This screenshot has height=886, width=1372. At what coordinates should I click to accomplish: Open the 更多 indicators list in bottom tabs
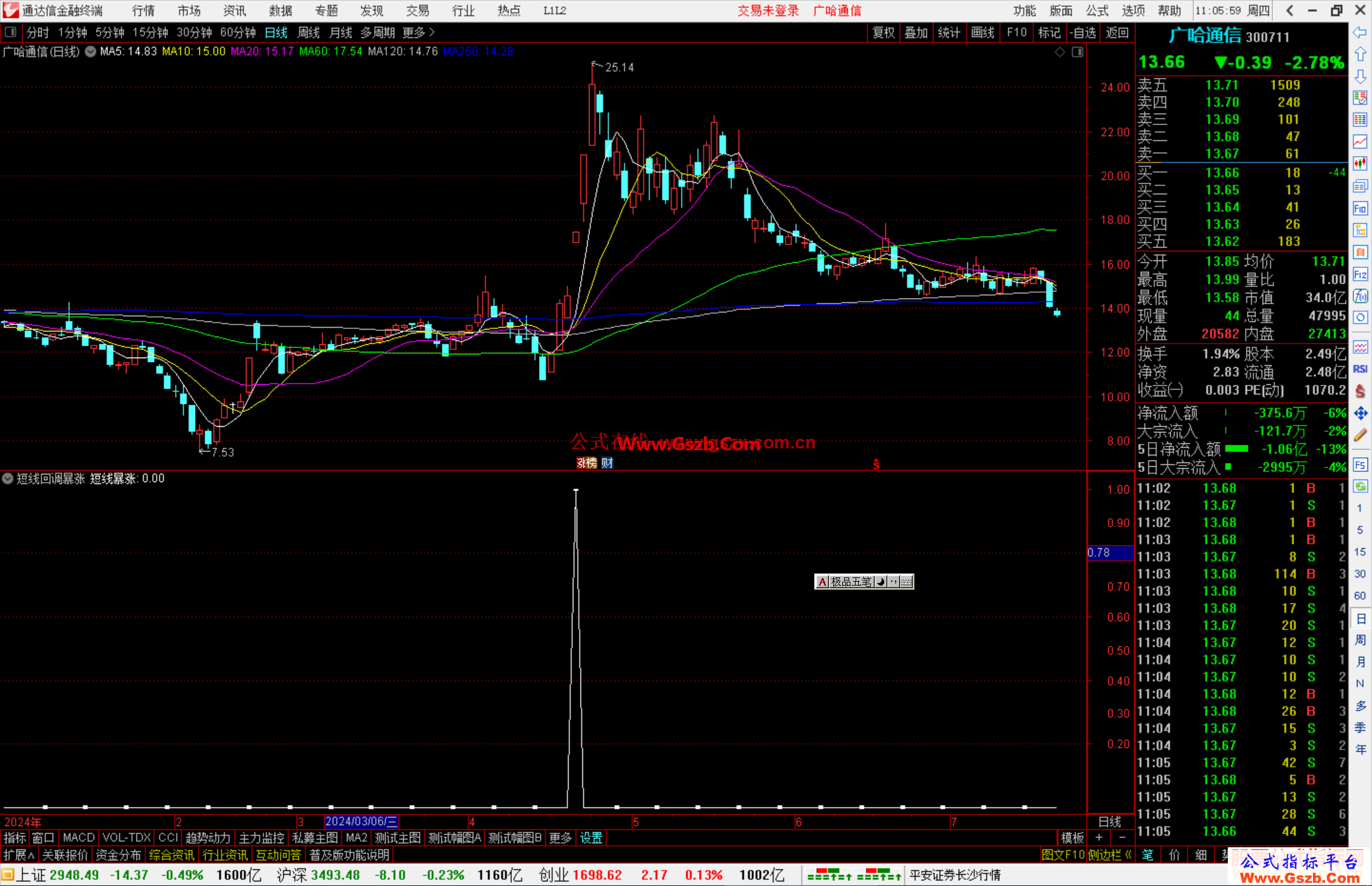pos(560,838)
